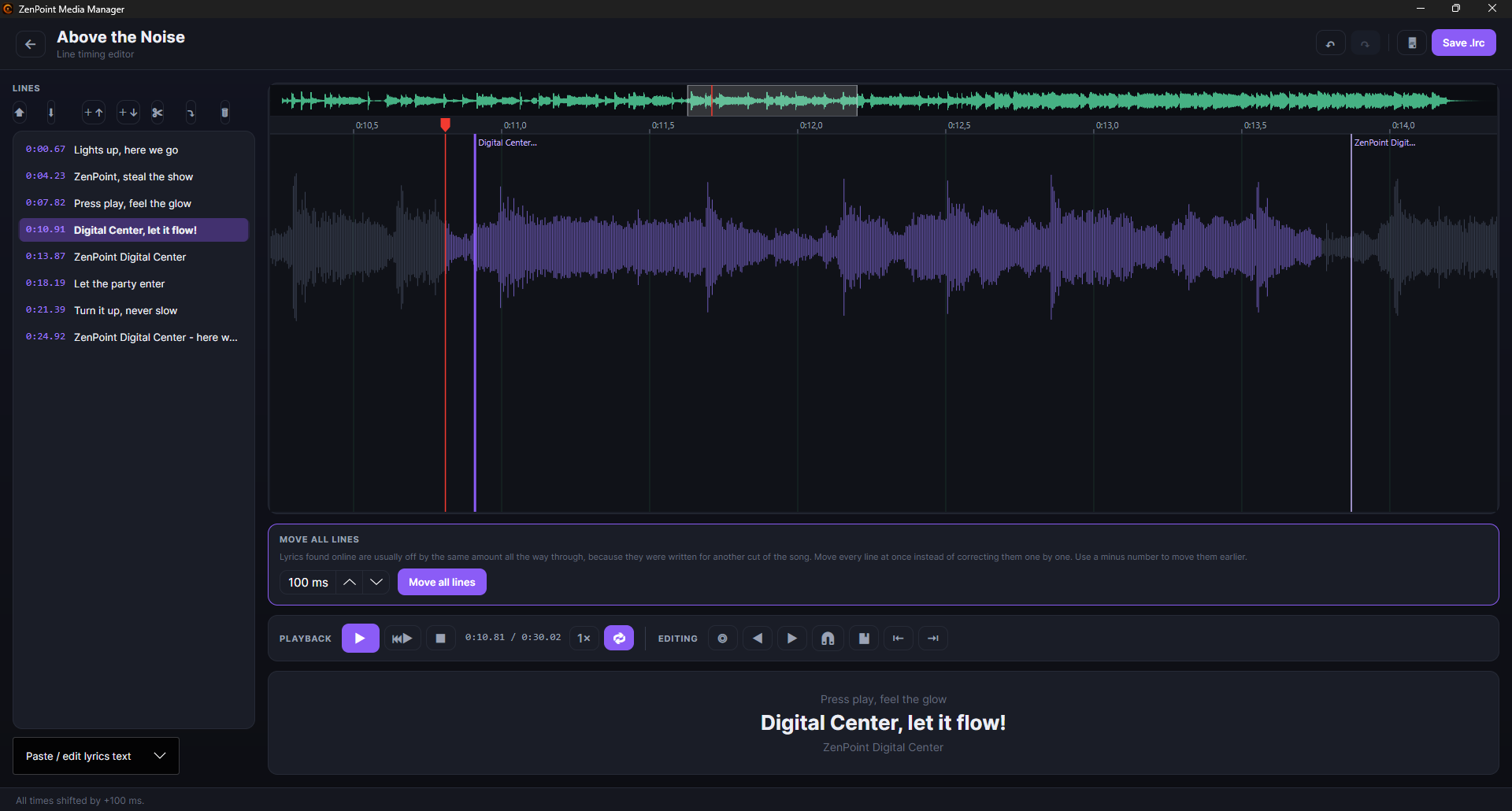Add a new line below selection

point(128,113)
